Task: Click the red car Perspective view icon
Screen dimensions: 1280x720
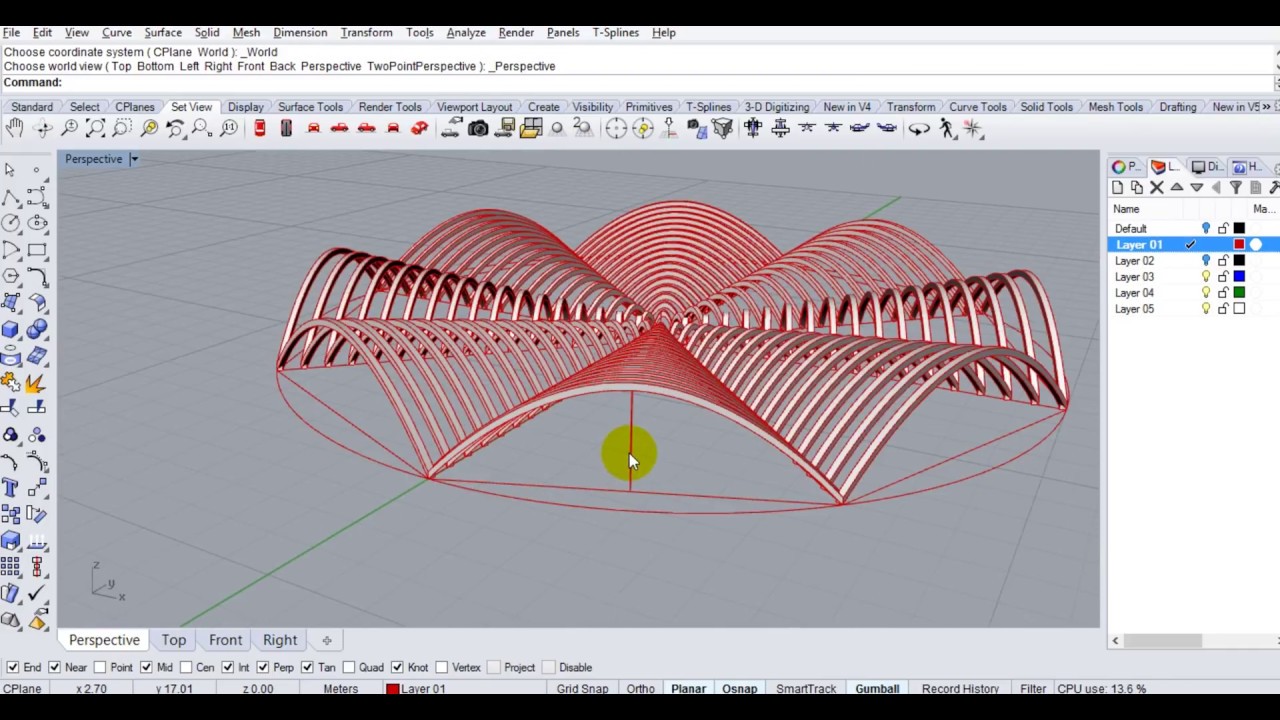Action: click(x=419, y=128)
